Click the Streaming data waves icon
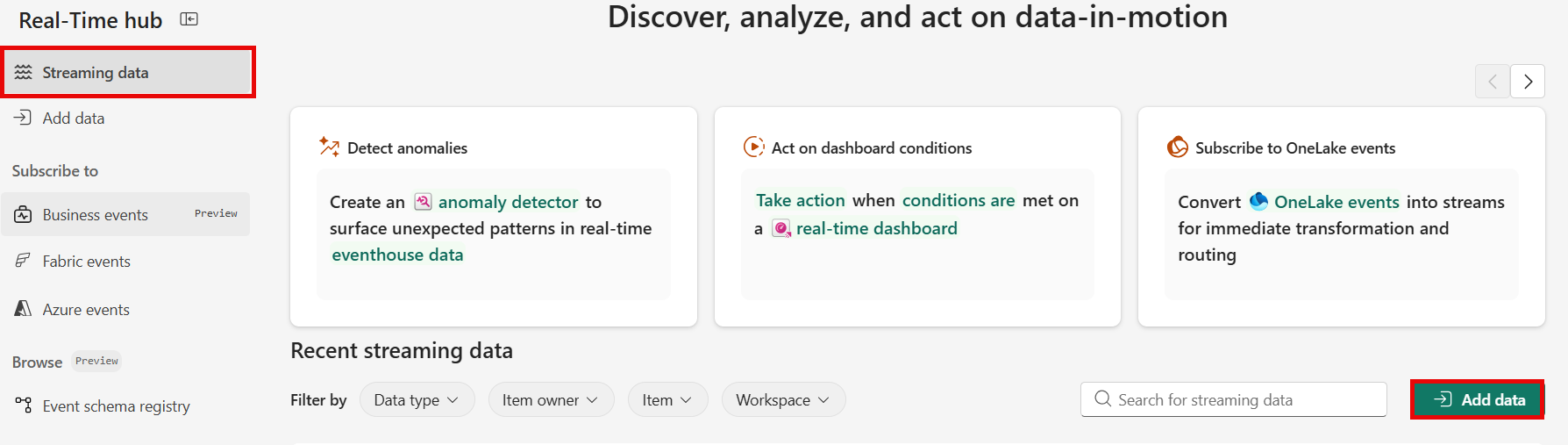1568x445 pixels. [23, 72]
